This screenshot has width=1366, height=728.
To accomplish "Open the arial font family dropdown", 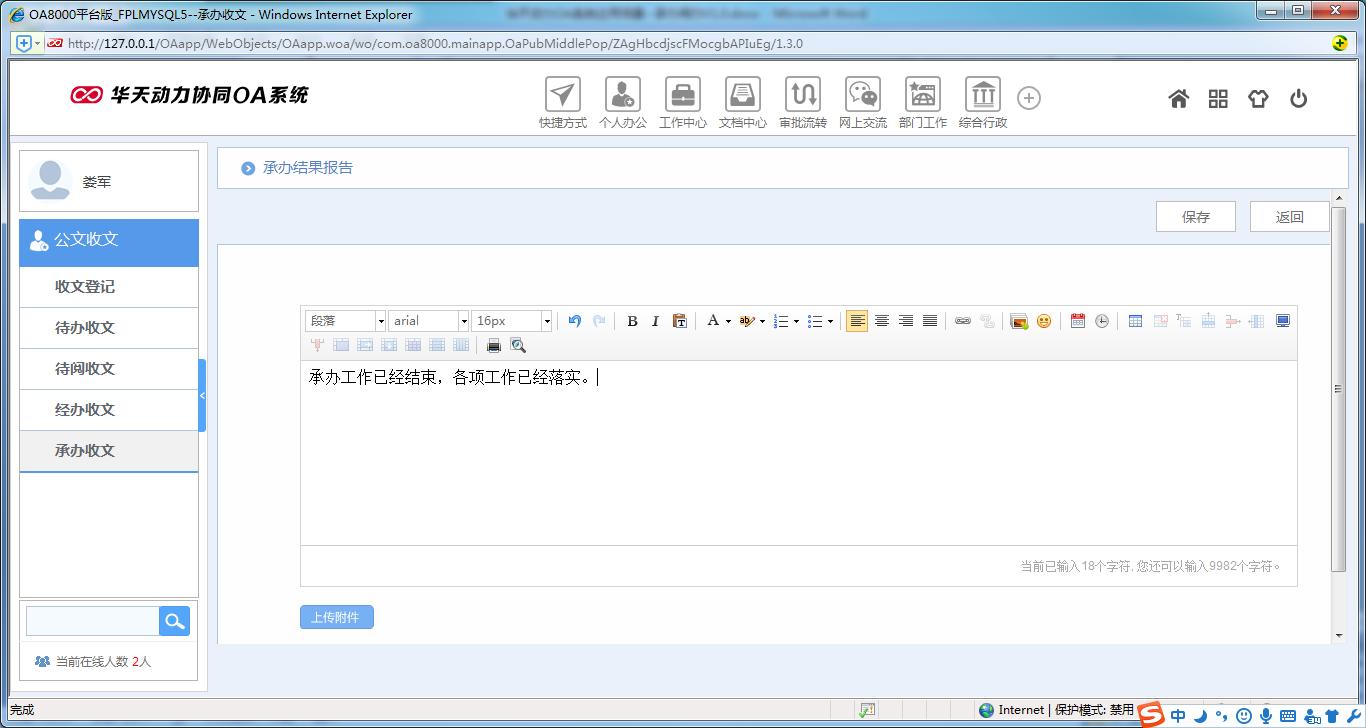I will 428,320.
